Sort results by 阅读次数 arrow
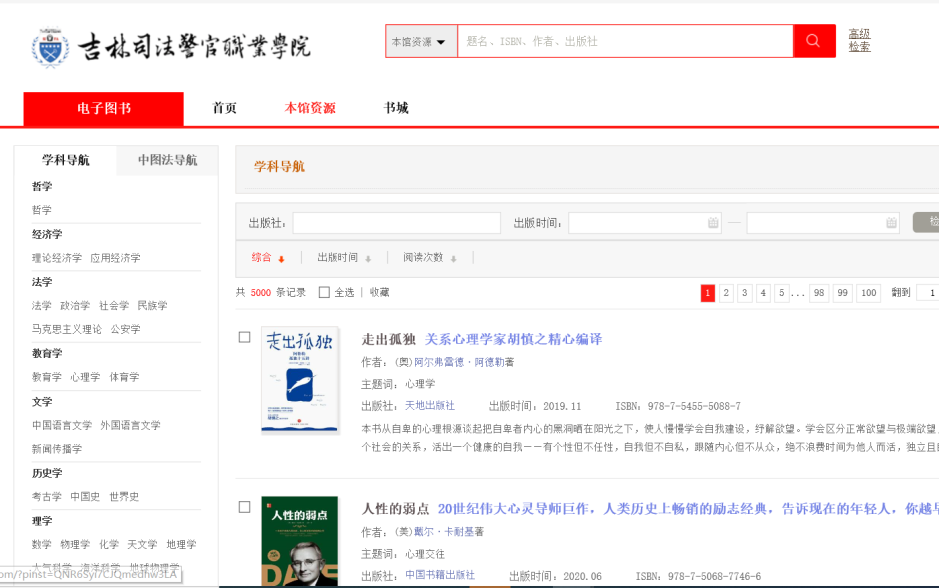Image resolution: width=939 pixels, height=588 pixels. [453, 259]
